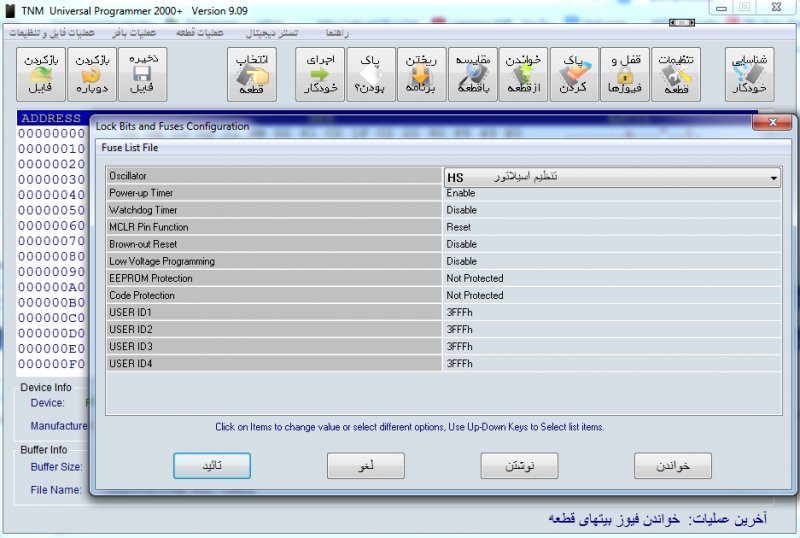
Task: Click the Enable value of Power-up Timer
Action: [x=461, y=193]
